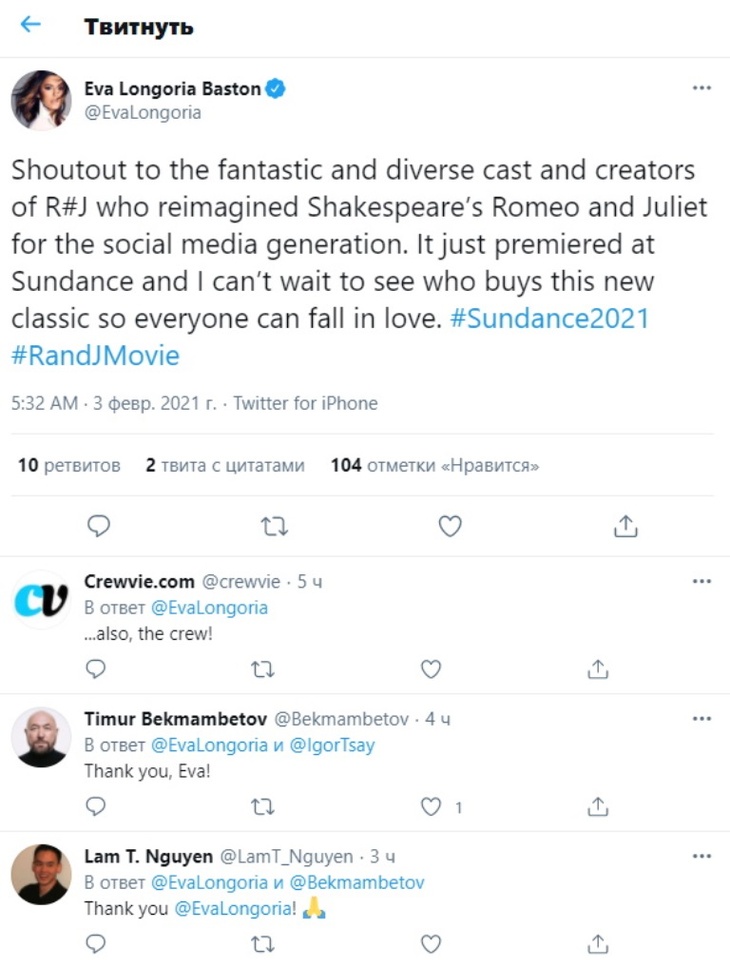The height and width of the screenshot is (967, 730).
Task: Open the #RandJMovie hashtag link
Action: click(95, 356)
